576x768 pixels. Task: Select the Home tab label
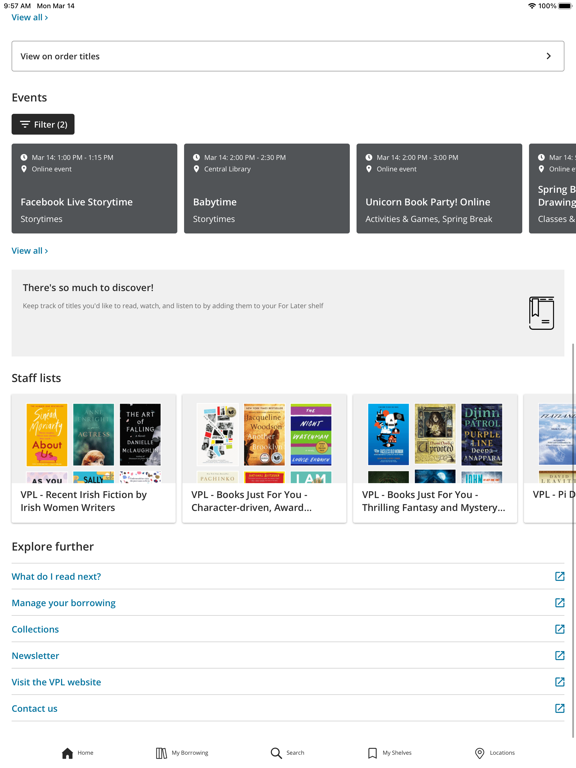(x=85, y=753)
